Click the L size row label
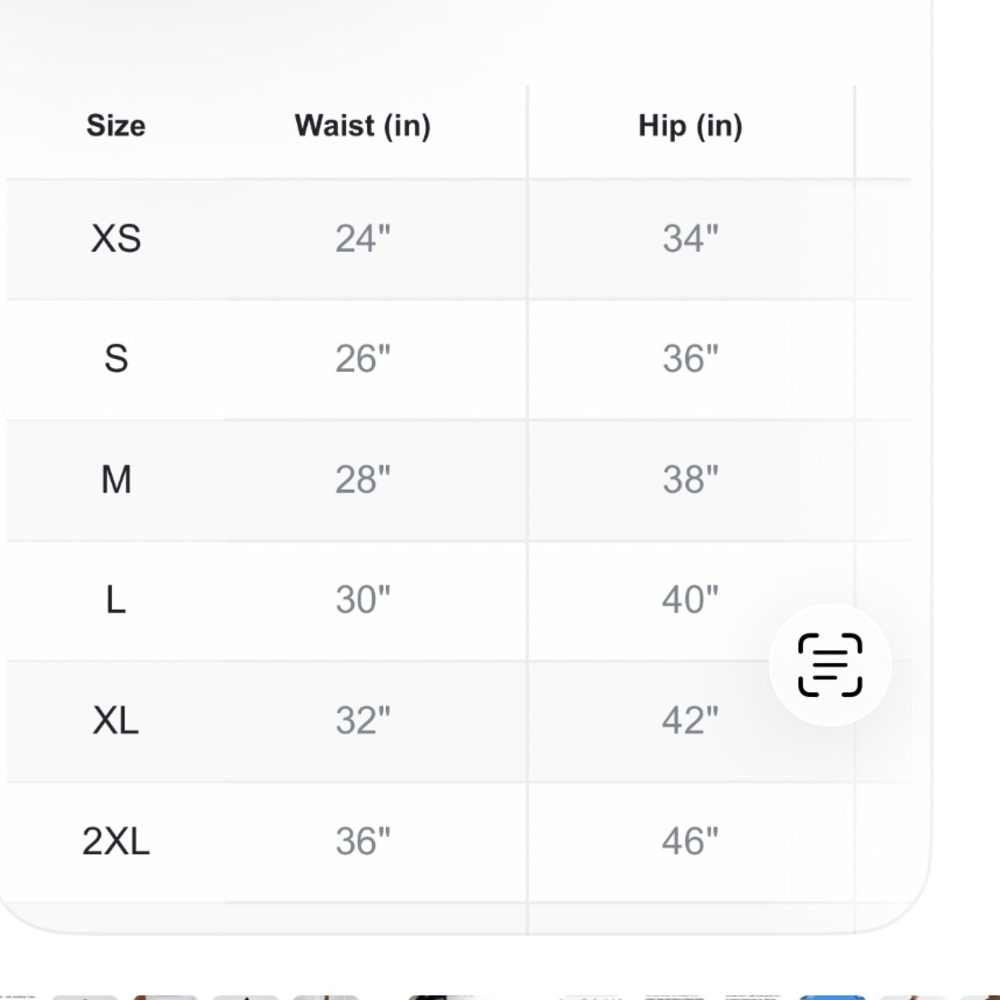The image size is (1000, 1000). 116,600
